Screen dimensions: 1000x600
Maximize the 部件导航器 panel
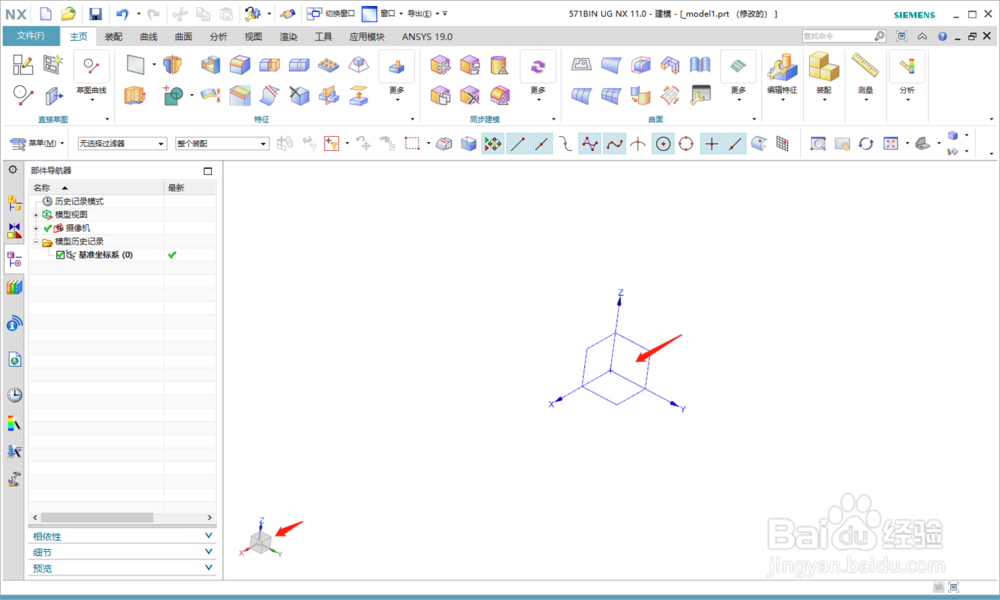[x=207, y=171]
